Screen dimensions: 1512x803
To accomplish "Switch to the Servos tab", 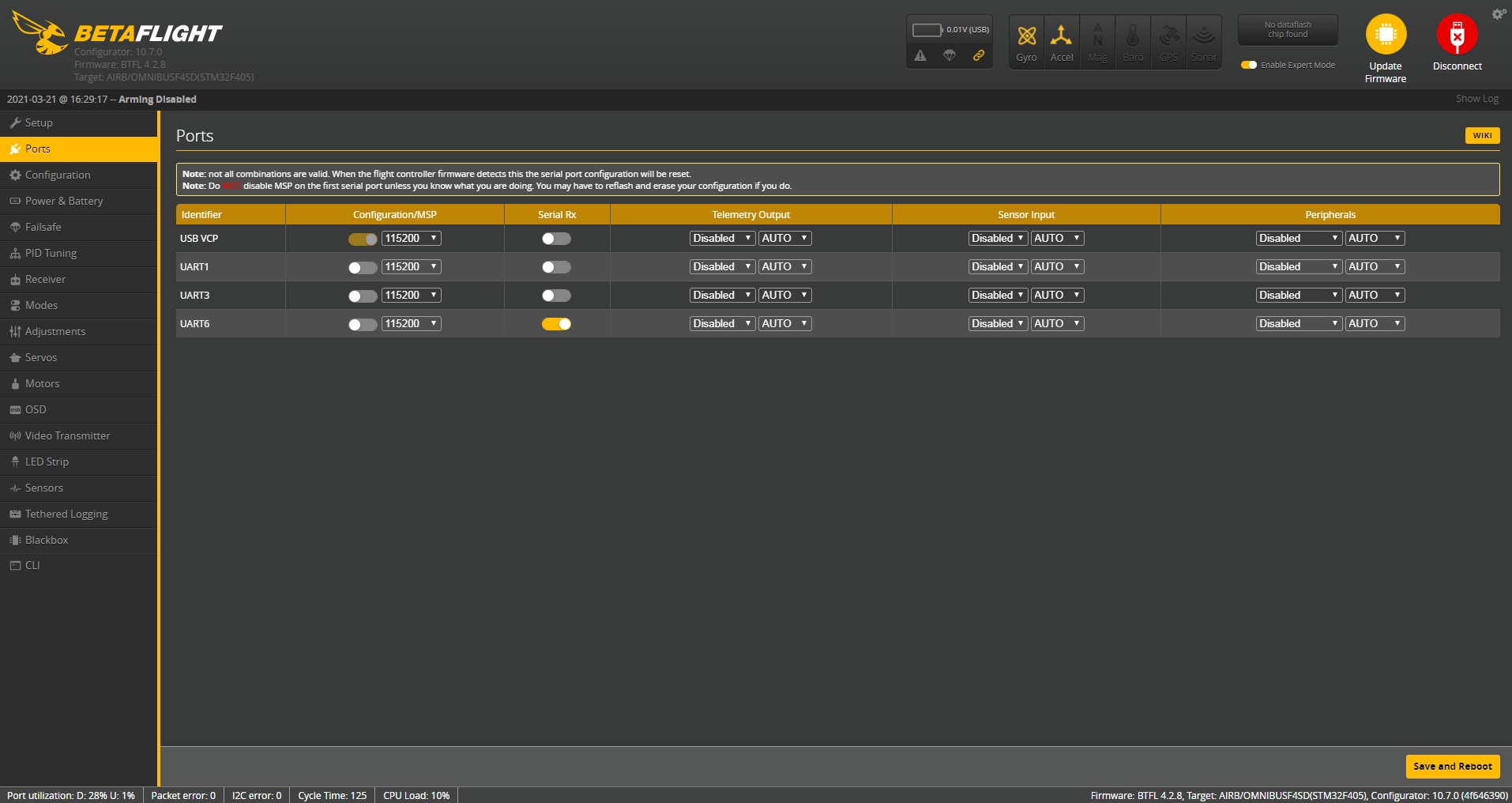I will click(79, 357).
